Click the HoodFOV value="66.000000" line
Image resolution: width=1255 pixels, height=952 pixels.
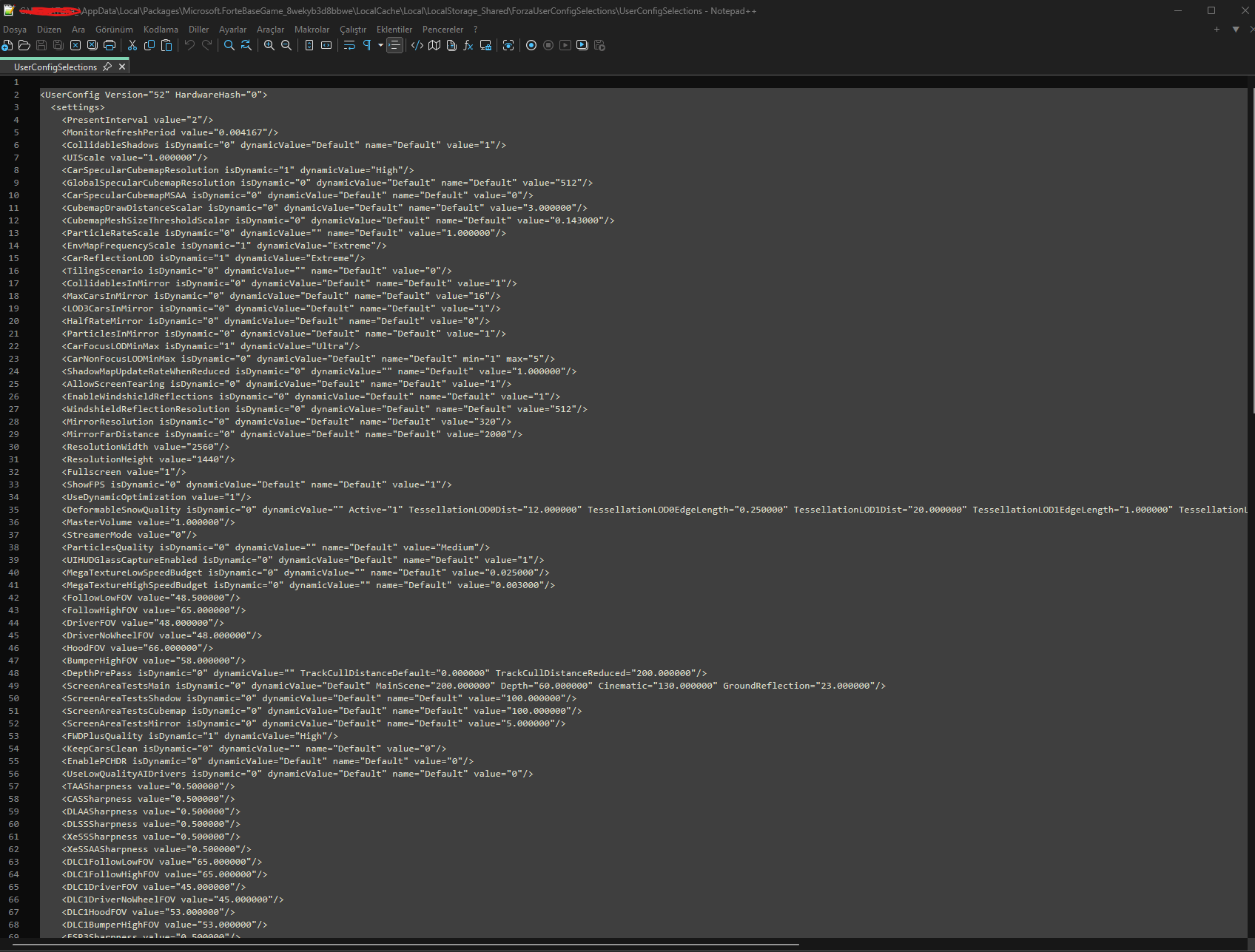(x=138, y=648)
